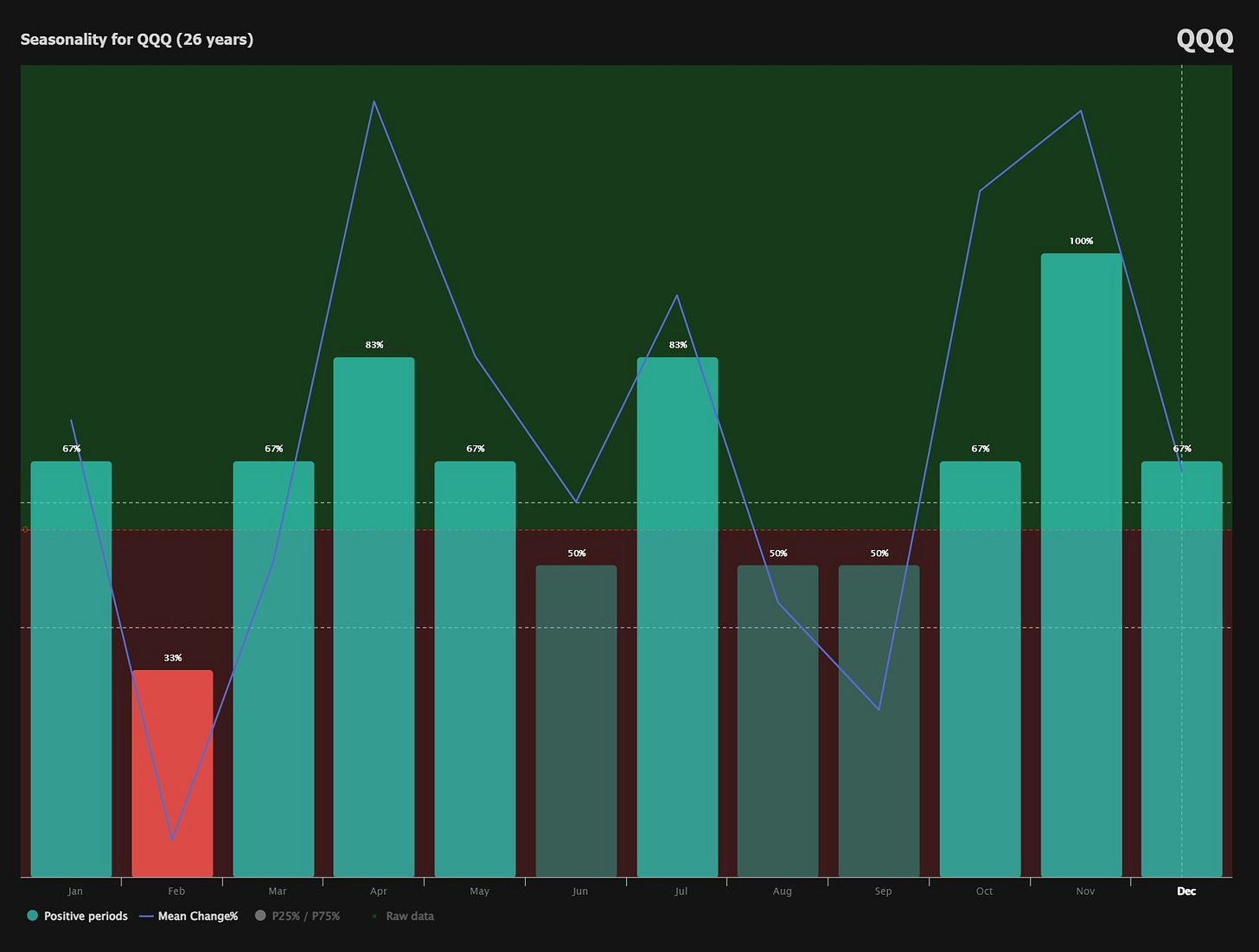Click the 50% label above the Jun bar

click(577, 553)
